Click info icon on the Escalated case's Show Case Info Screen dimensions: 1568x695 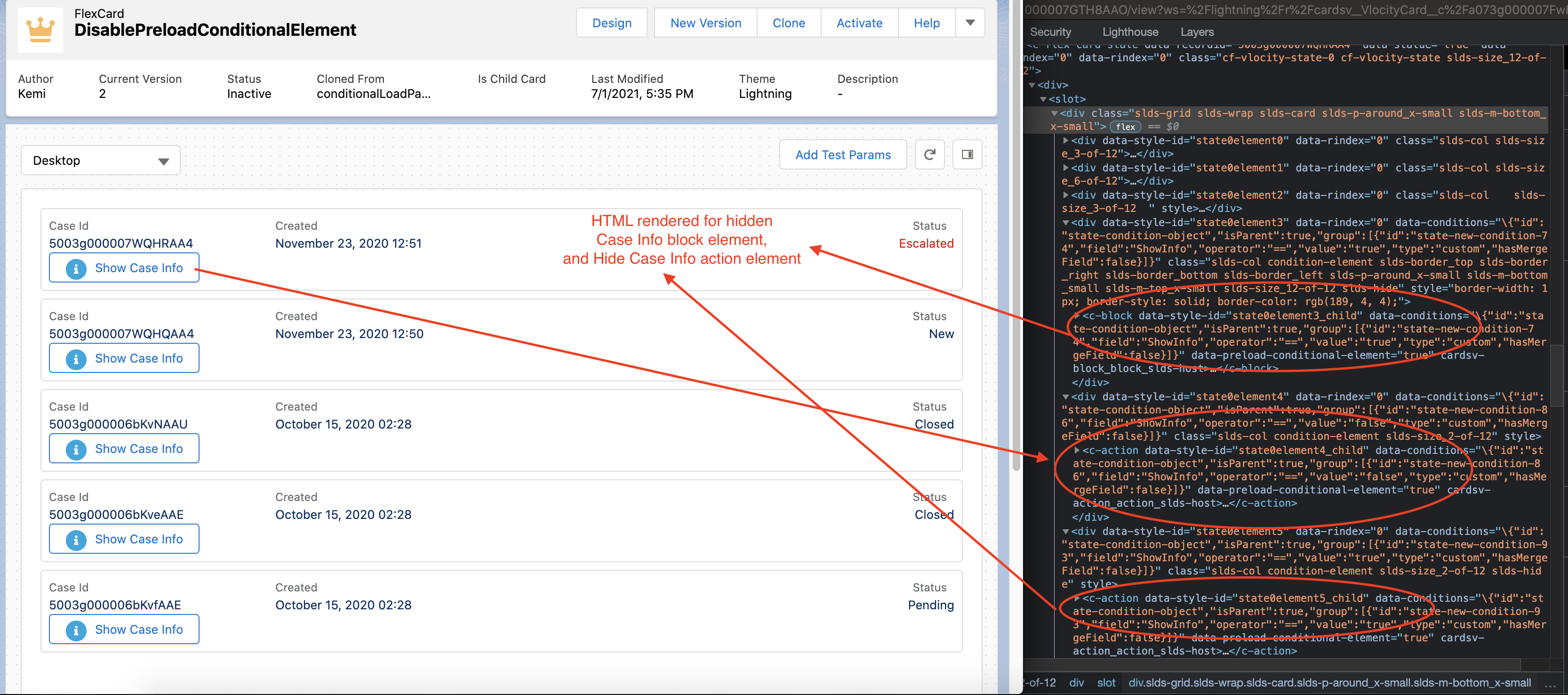click(x=75, y=267)
